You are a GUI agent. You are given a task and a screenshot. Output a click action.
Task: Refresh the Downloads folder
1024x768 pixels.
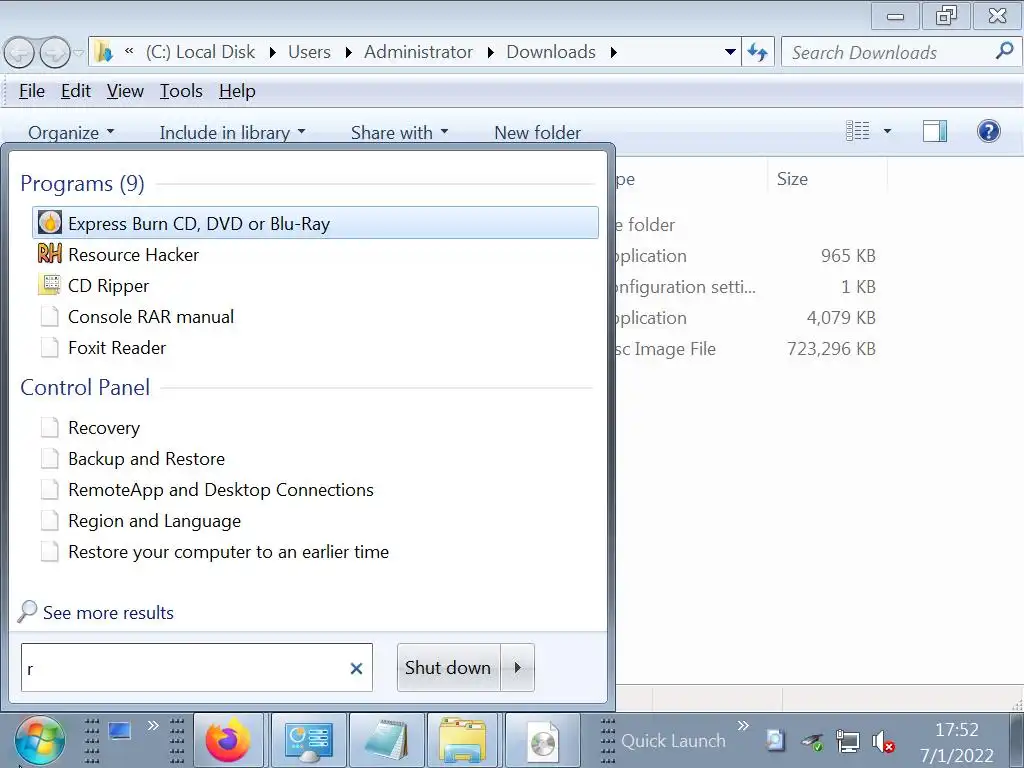pyautogui.click(x=758, y=52)
